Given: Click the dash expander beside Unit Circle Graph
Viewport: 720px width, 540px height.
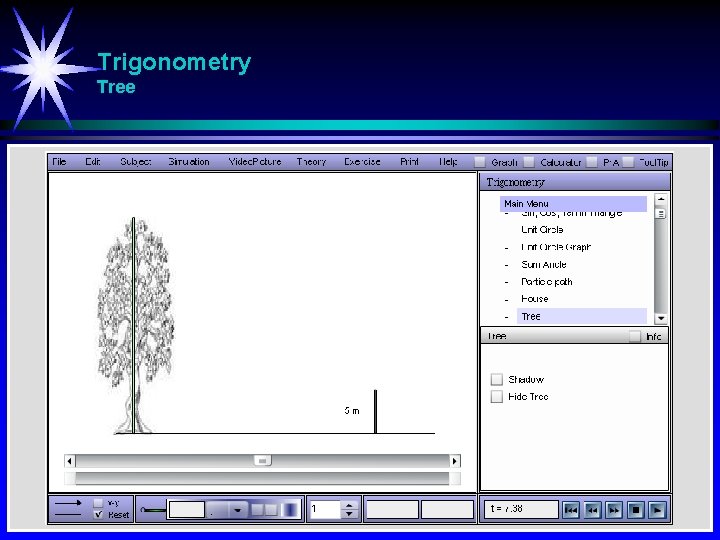Looking at the screenshot, I should point(506,248).
